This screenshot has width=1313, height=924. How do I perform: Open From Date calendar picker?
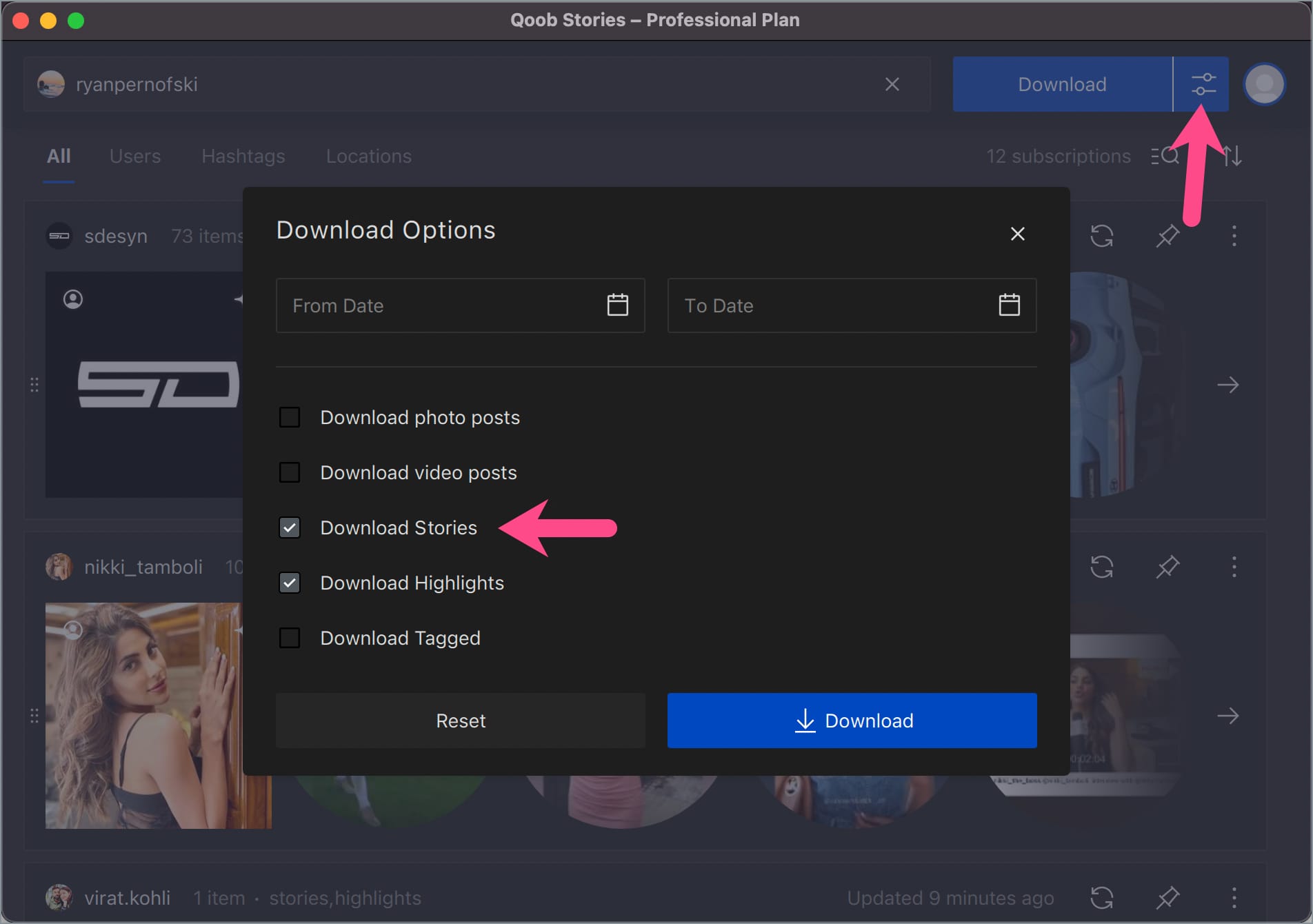(617, 305)
